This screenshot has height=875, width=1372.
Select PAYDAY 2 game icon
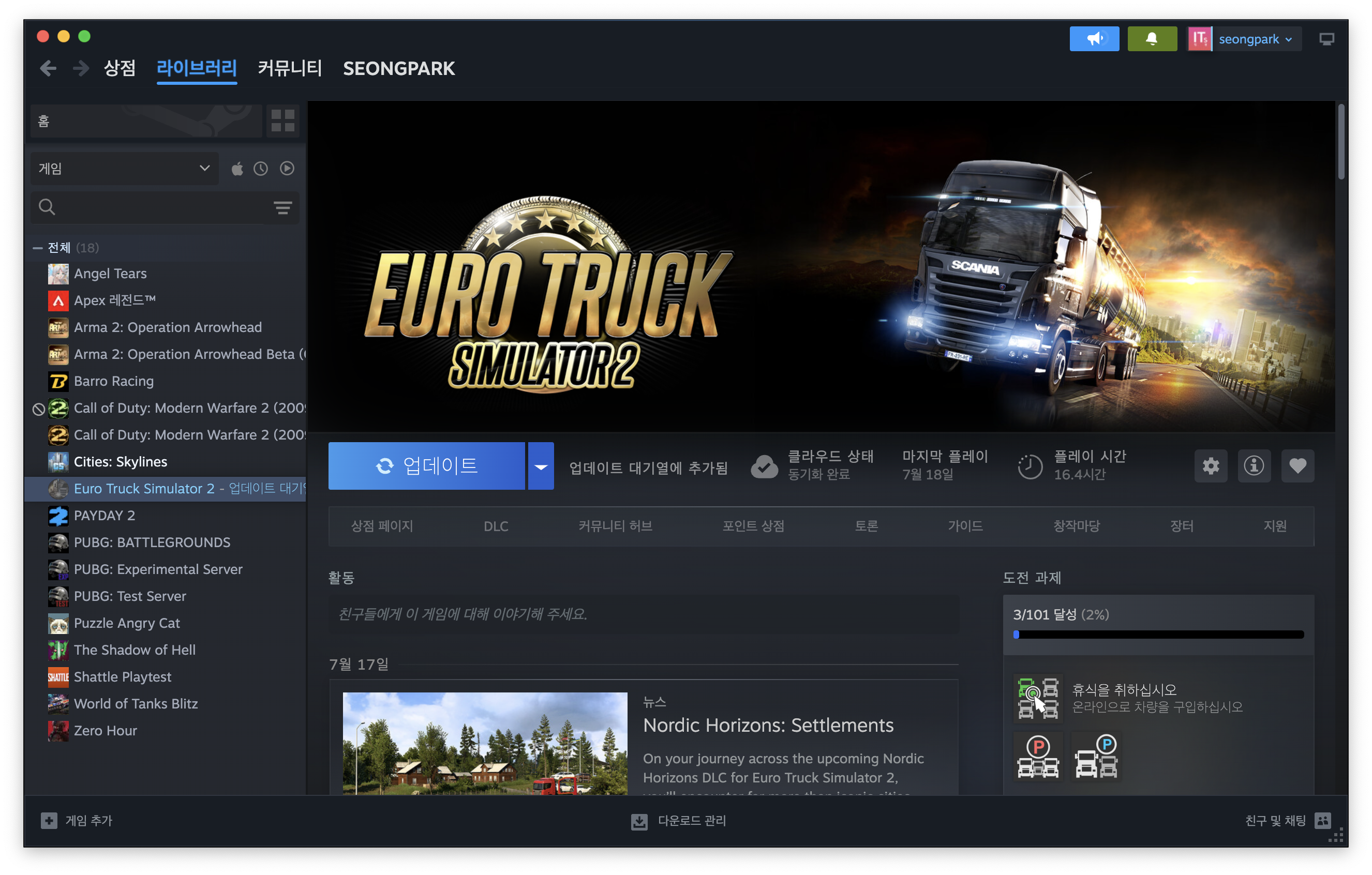click(58, 516)
